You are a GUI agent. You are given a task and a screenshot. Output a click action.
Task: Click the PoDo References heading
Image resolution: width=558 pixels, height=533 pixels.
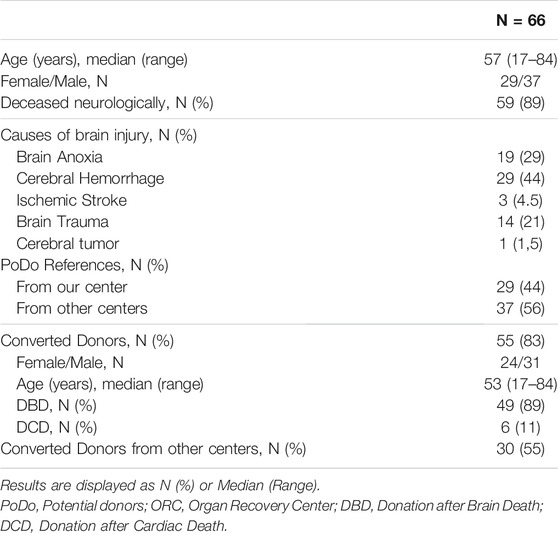pyautogui.click(x=84, y=265)
